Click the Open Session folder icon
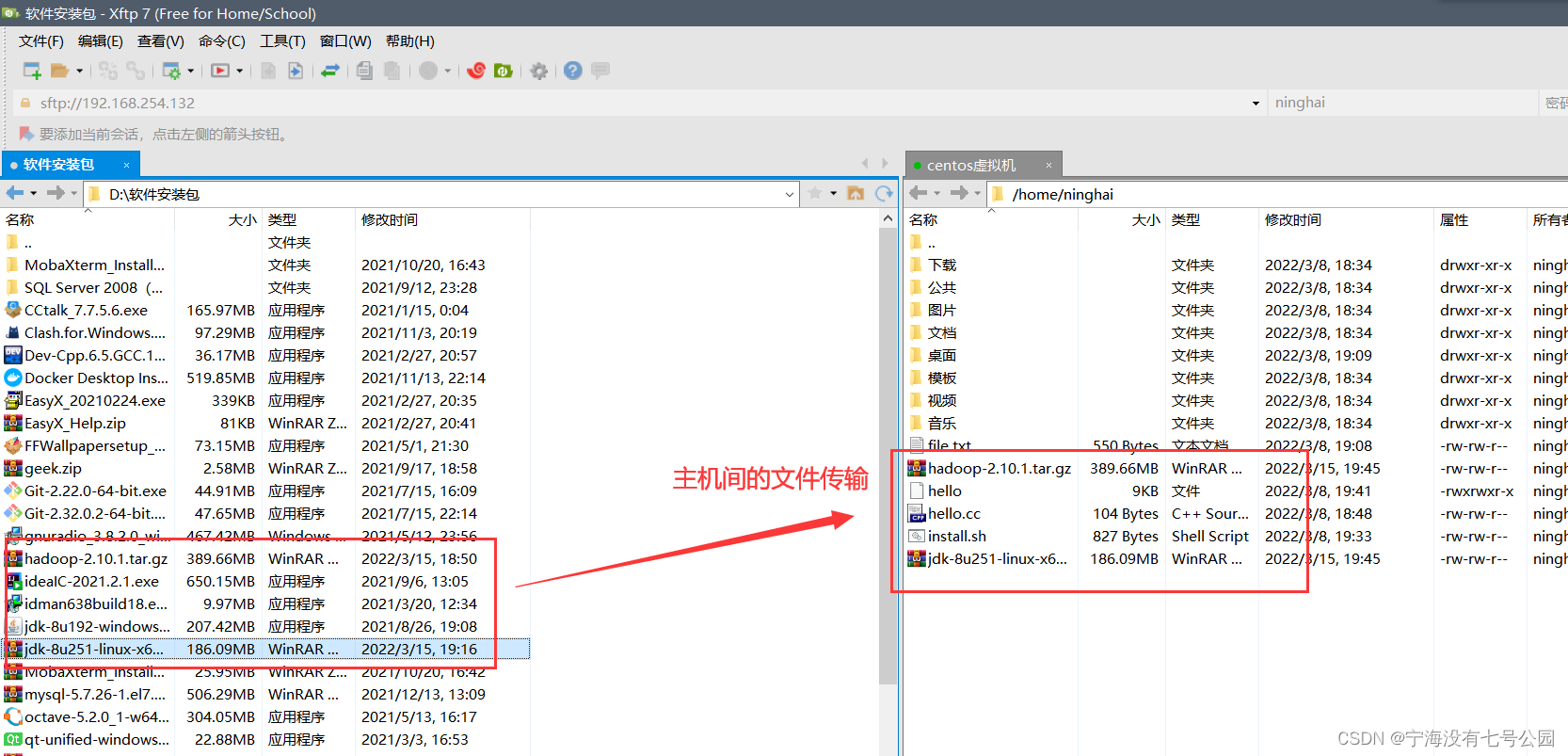This screenshot has height=756, width=1568. click(x=60, y=71)
